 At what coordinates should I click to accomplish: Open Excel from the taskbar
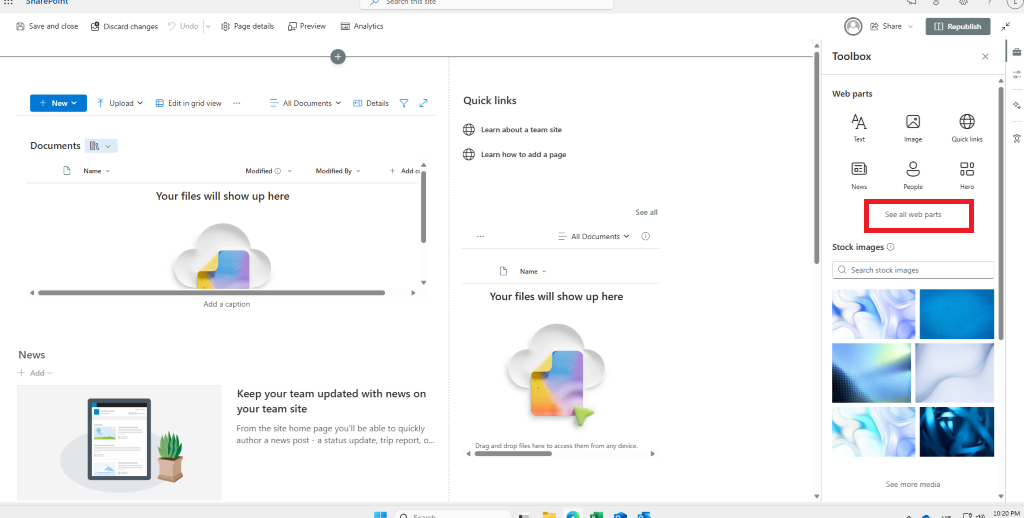(x=596, y=515)
